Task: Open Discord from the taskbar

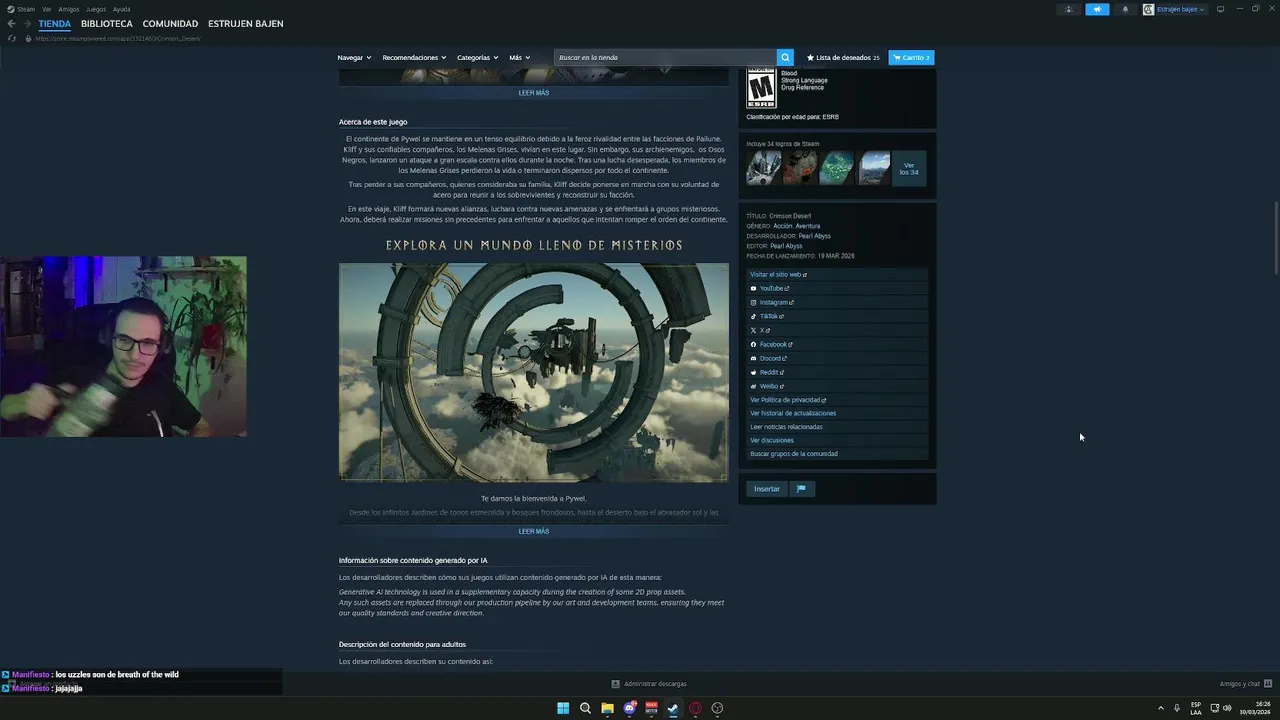Action: tap(629, 708)
